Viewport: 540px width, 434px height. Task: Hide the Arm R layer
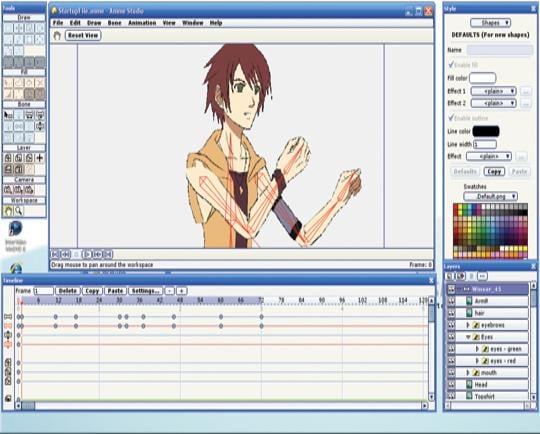[451, 301]
